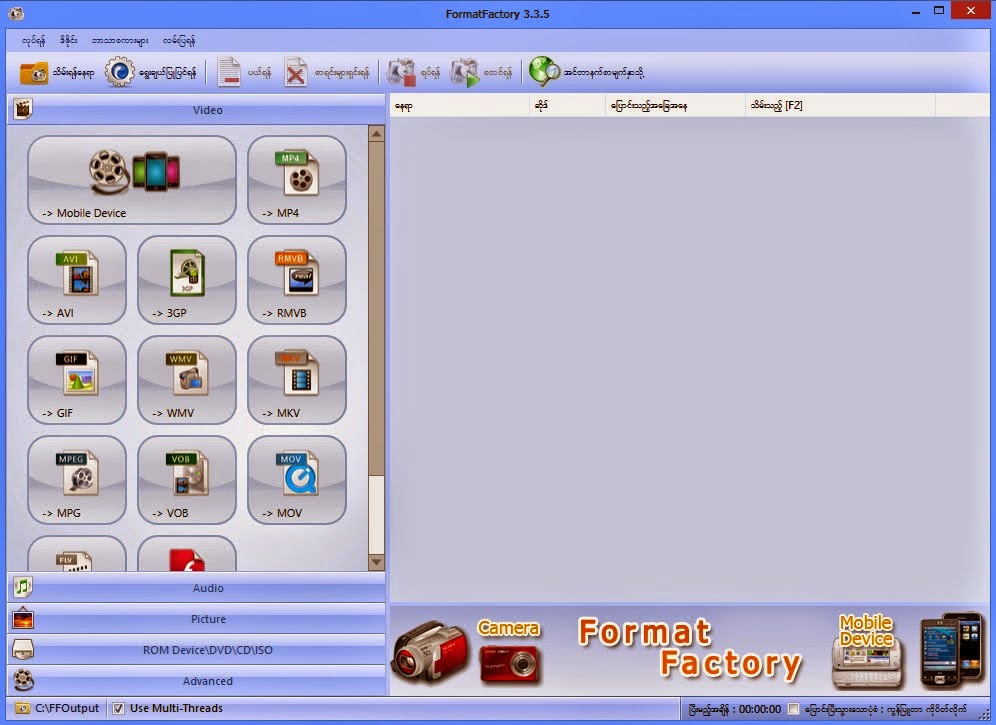The height and width of the screenshot is (725, 996).
Task: Choose the GIF conversion icon
Action: pos(77,379)
